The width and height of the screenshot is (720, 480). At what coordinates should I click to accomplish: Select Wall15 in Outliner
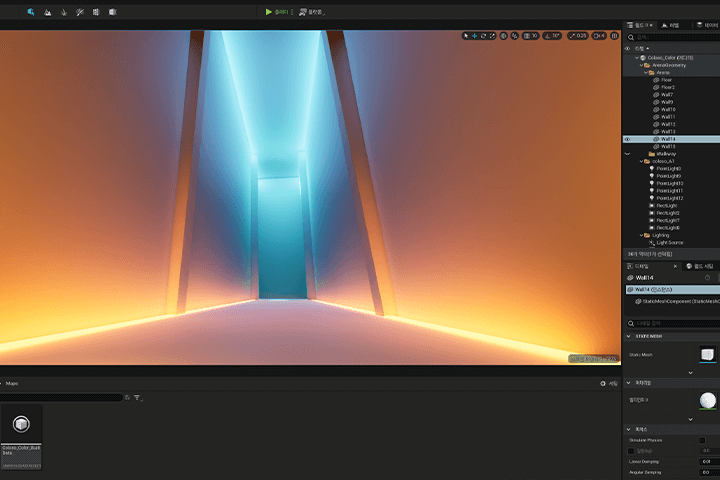pyautogui.click(x=668, y=147)
